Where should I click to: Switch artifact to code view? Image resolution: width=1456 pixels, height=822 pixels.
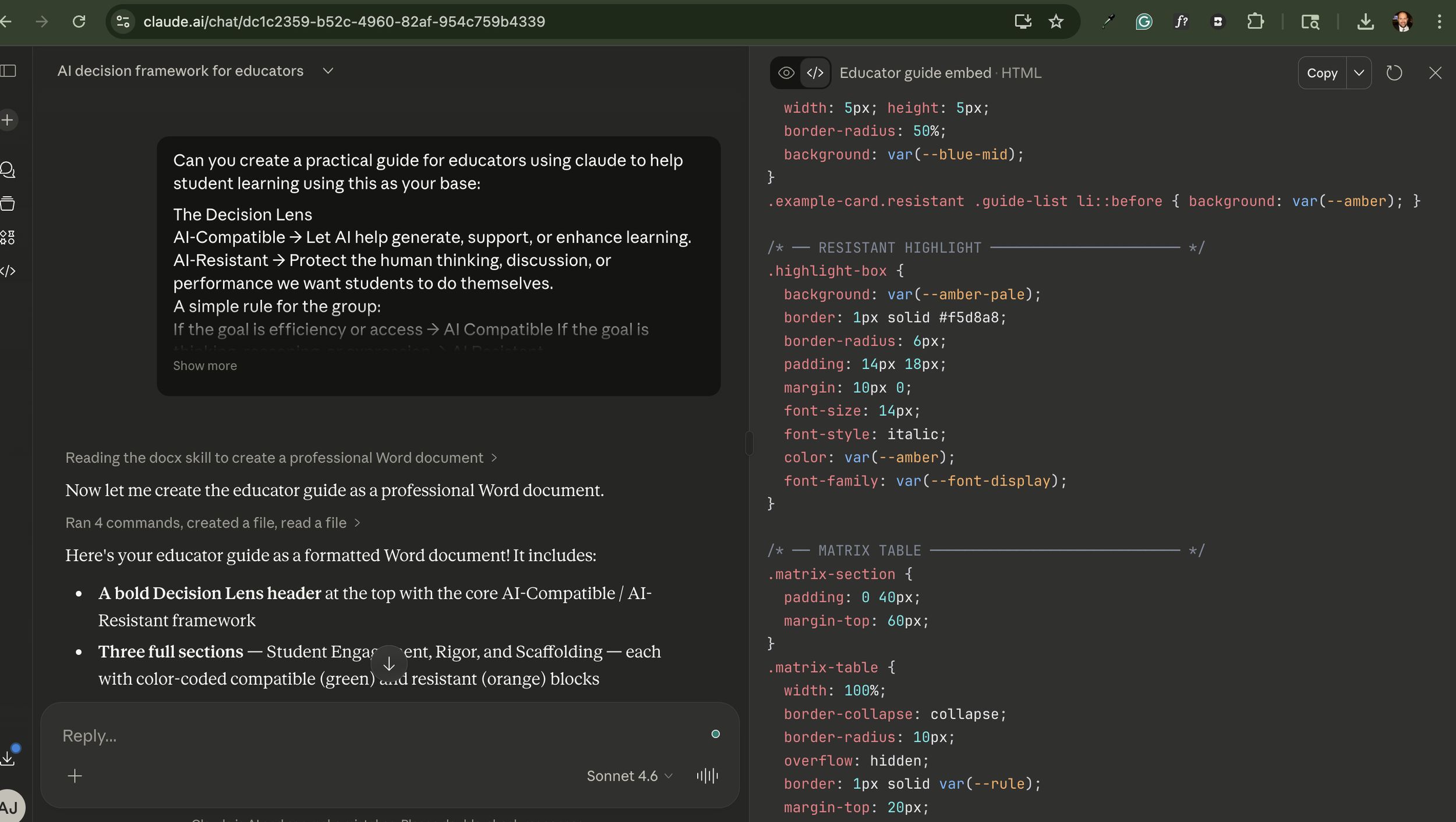point(815,73)
